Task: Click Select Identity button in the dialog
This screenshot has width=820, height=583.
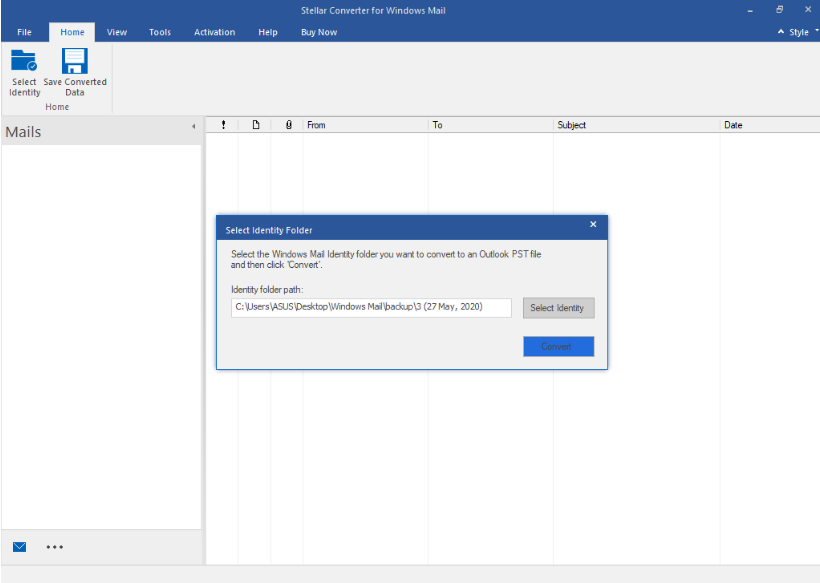Action: tap(558, 307)
